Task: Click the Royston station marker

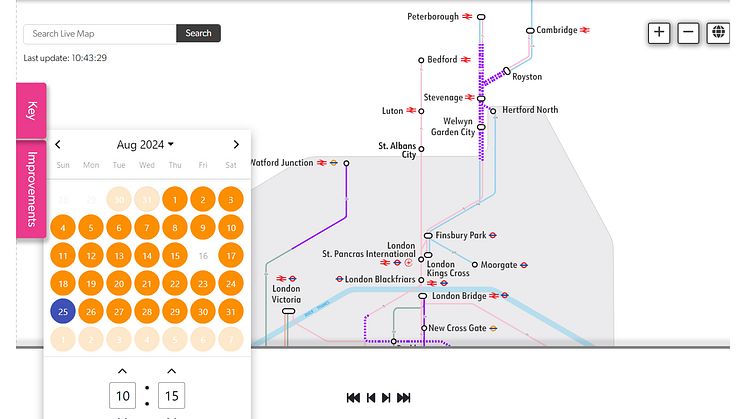Action: click(x=507, y=71)
